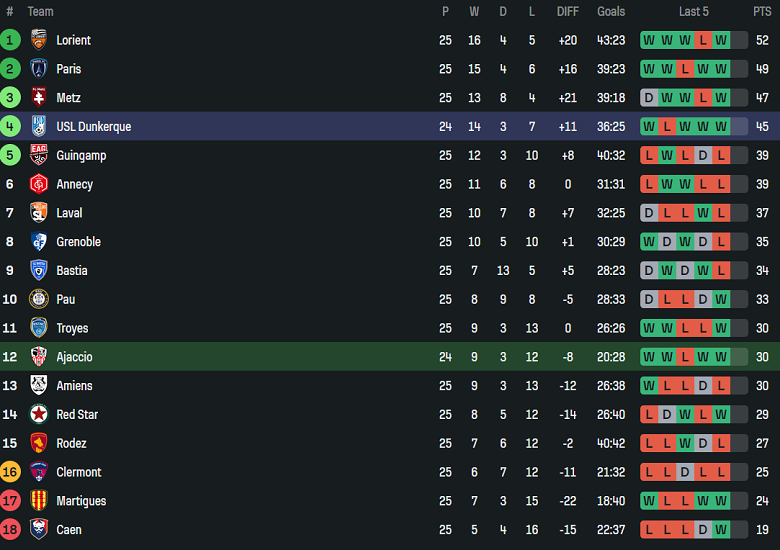The width and height of the screenshot is (780, 550).
Task: Open the Grenoble team link
Action: tap(78, 242)
